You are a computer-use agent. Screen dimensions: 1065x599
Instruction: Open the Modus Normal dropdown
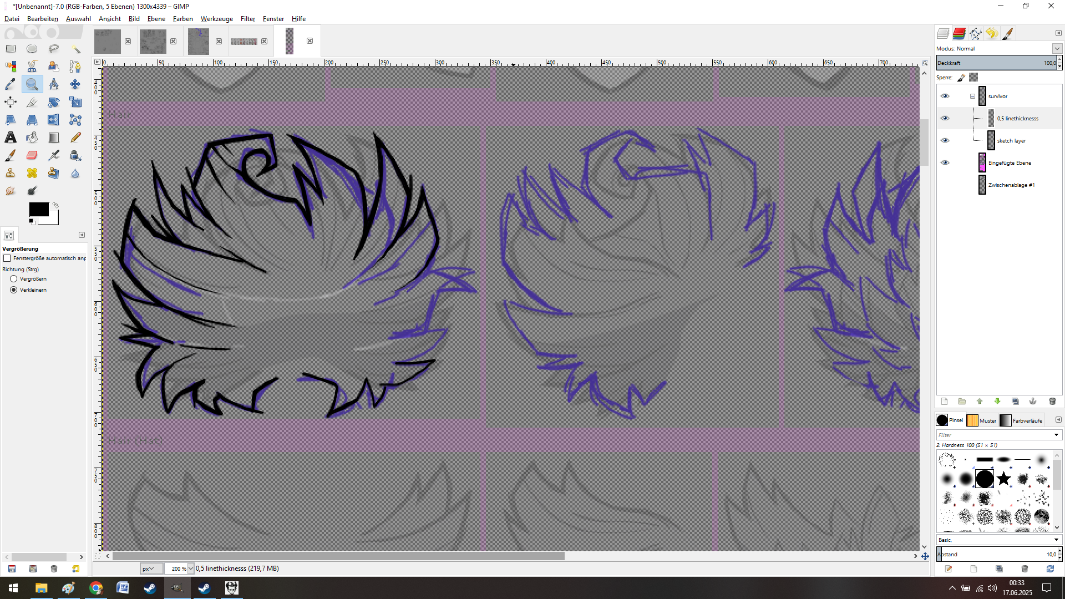[1057, 48]
